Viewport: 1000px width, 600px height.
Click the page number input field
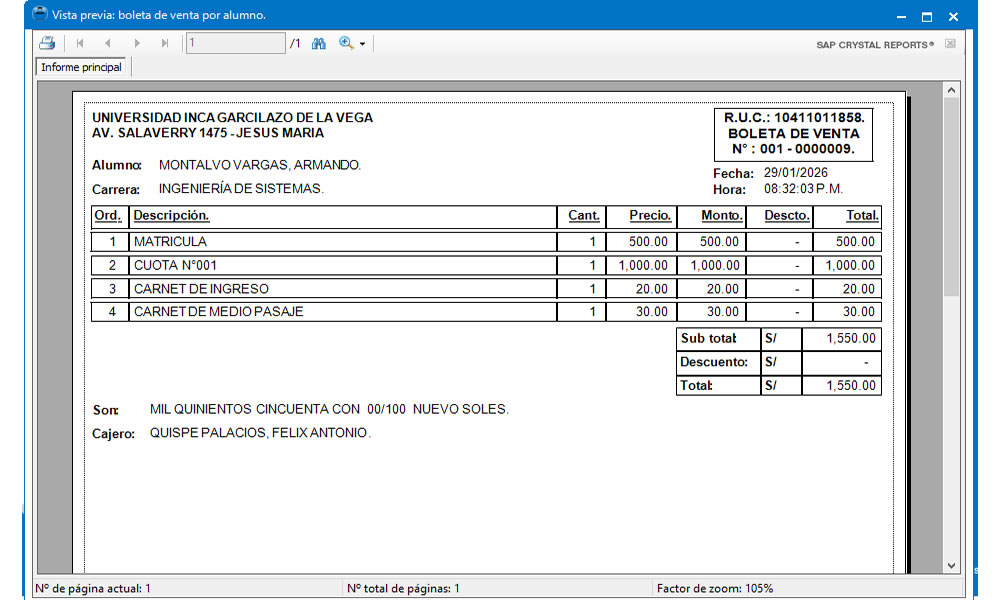pos(235,43)
